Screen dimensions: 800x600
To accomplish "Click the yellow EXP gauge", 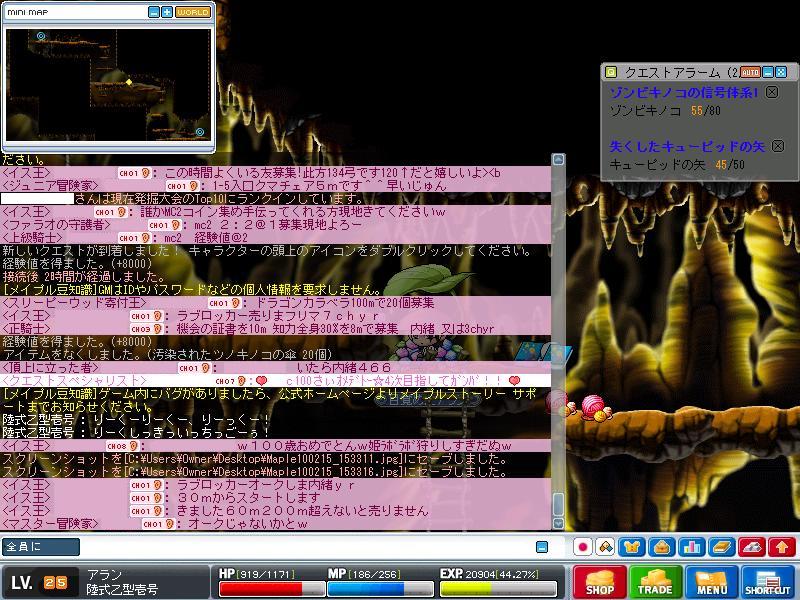I will click(x=498, y=588).
